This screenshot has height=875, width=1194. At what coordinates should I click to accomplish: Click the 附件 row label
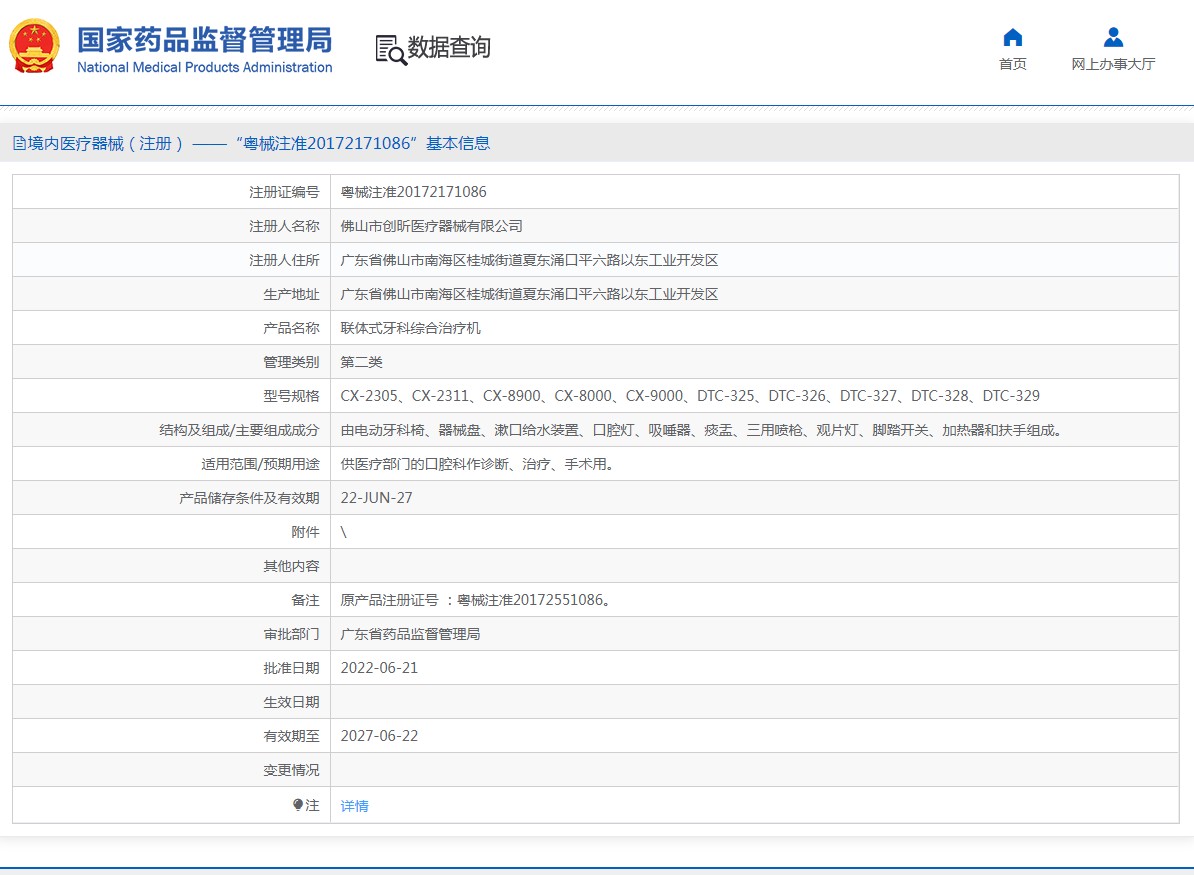pos(305,532)
